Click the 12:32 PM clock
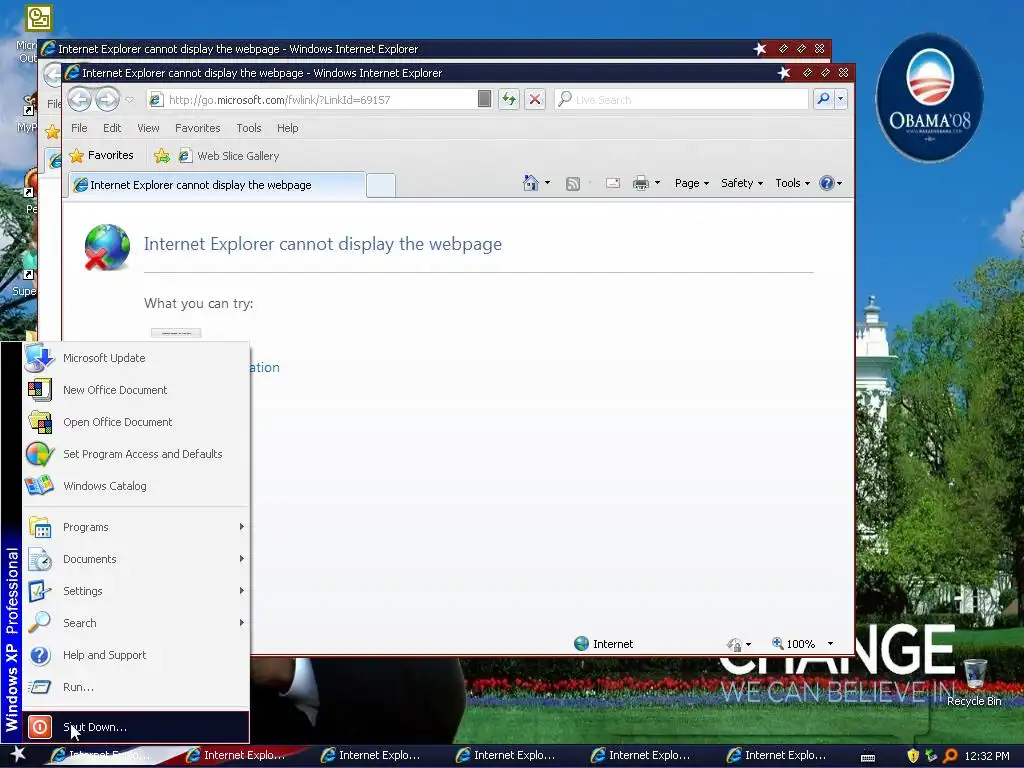This screenshot has width=1024, height=768. [987, 756]
